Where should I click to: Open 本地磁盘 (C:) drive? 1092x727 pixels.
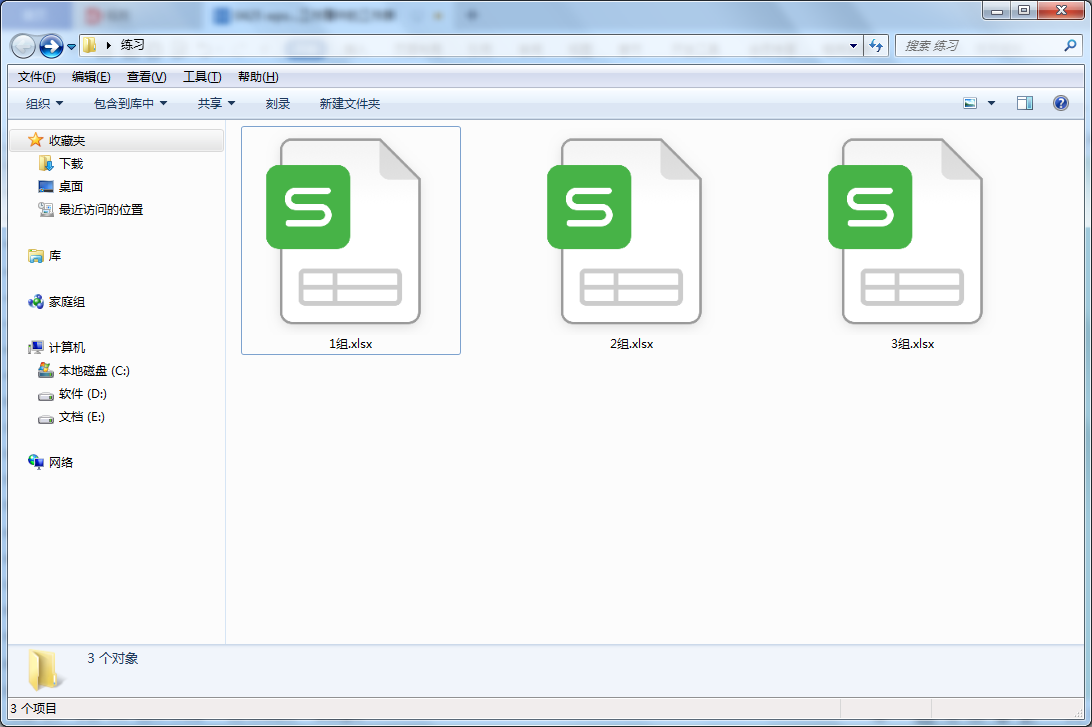tap(94, 371)
